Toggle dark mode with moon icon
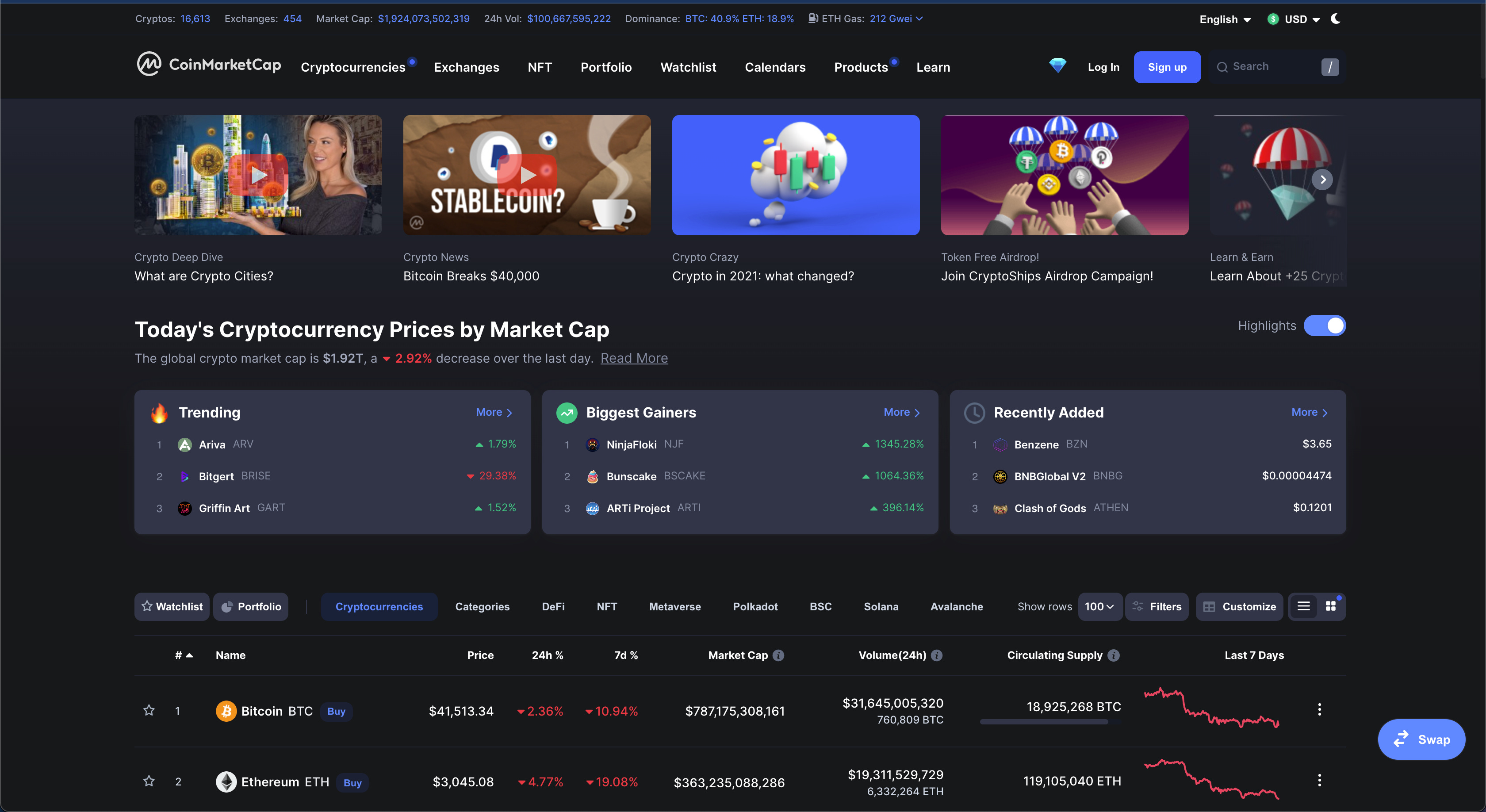The width and height of the screenshot is (1486, 812). (x=1336, y=19)
